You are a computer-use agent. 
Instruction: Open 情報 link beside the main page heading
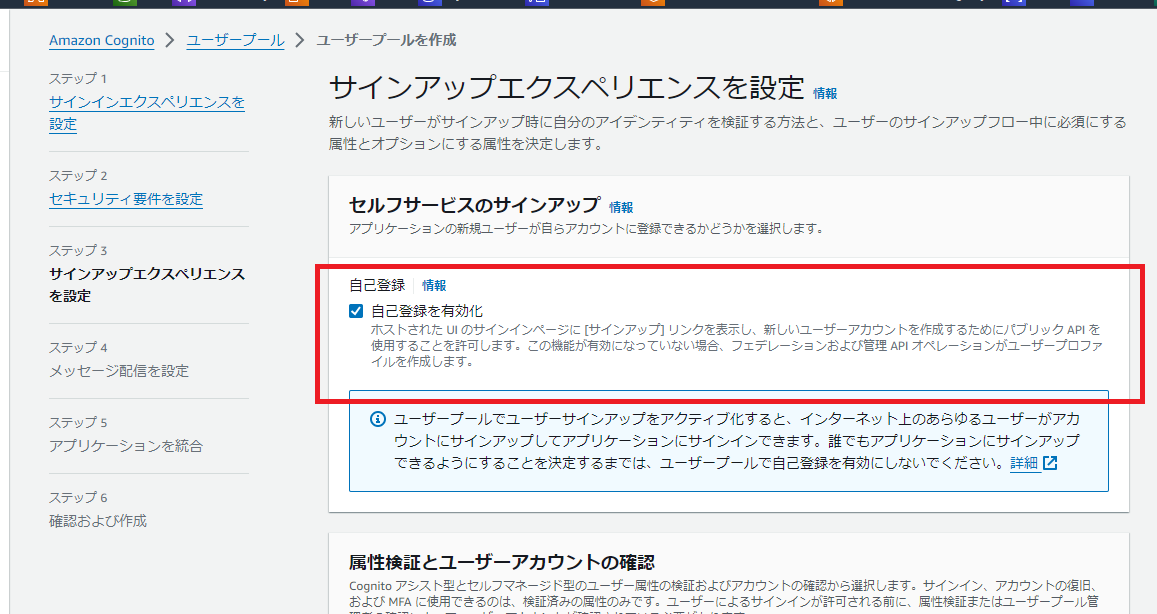click(x=825, y=94)
